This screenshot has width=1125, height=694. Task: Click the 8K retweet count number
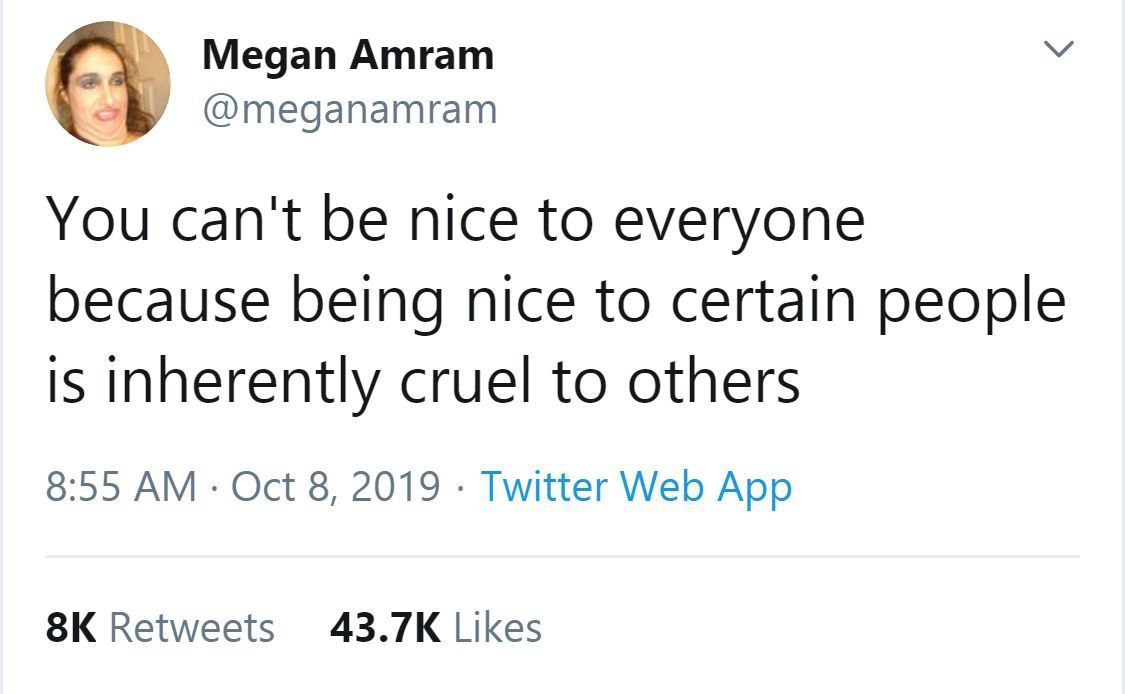tap(71, 628)
